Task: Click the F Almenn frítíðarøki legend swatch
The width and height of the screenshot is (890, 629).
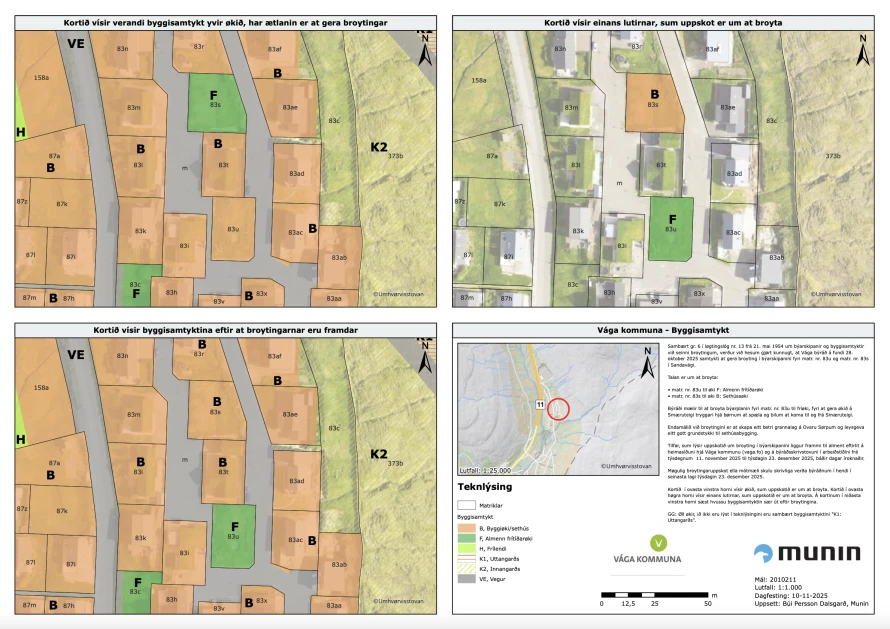Action: pyautogui.click(x=466, y=538)
